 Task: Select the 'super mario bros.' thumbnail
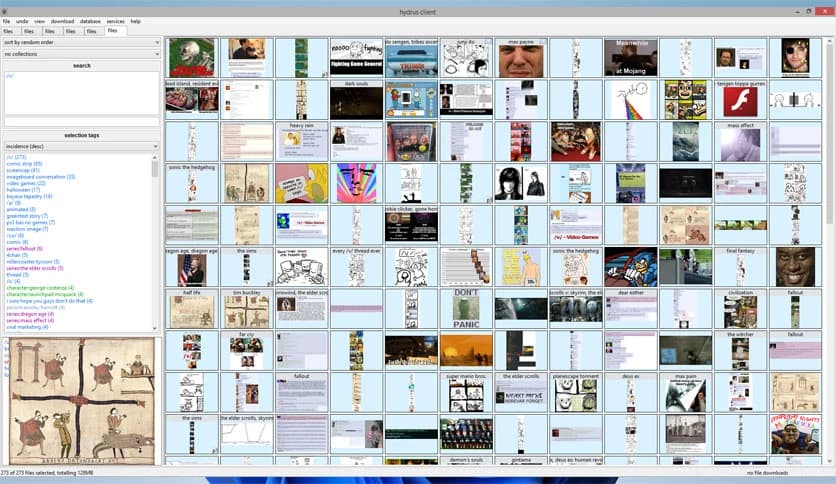point(466,392)
